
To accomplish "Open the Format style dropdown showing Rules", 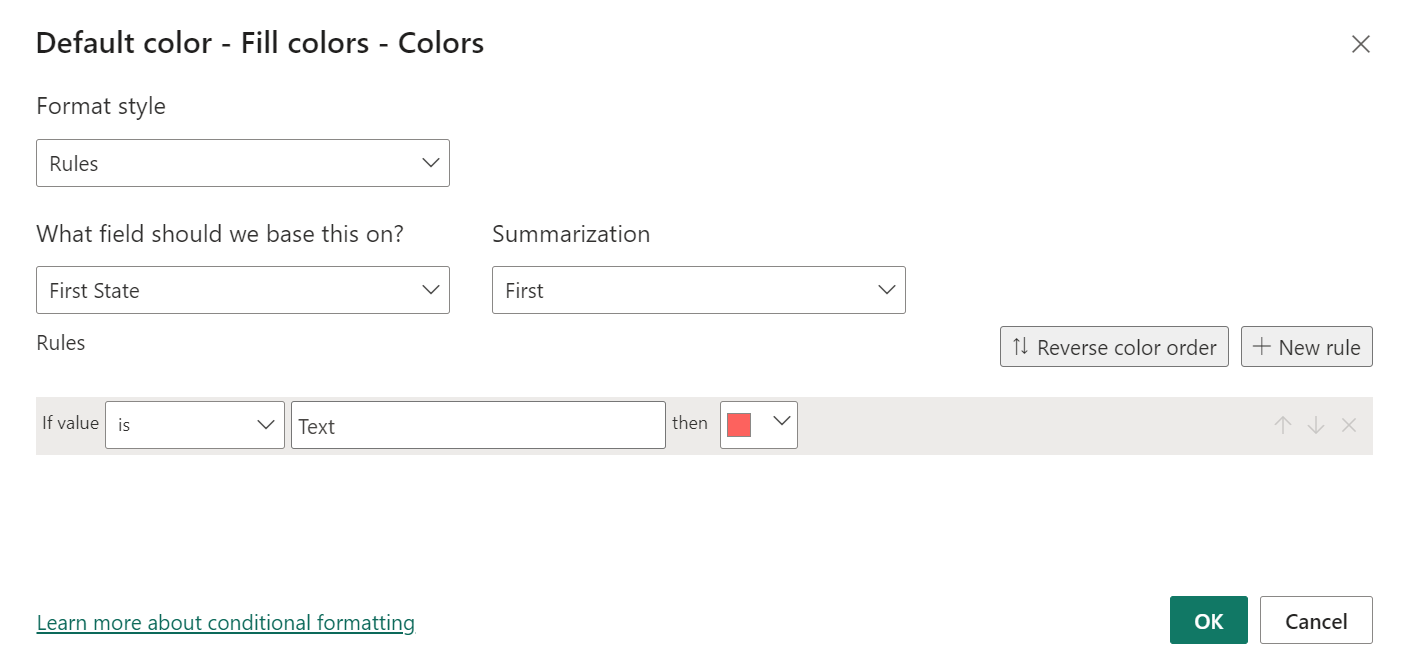I will 242,163.
